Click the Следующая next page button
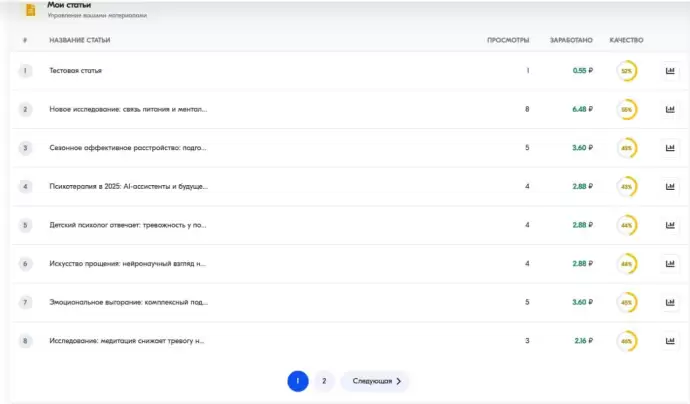Screen dimensions: 690x404 pos(375,381)
